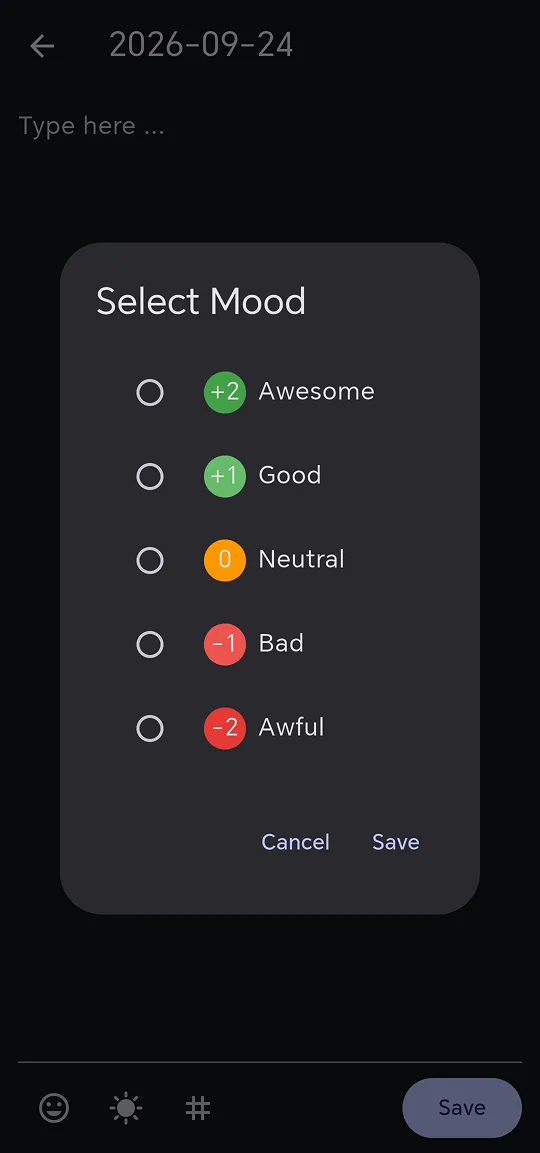Select the Neutral radio button
This screenshot has width=540, height=1153.
click(x=150, y=560)
